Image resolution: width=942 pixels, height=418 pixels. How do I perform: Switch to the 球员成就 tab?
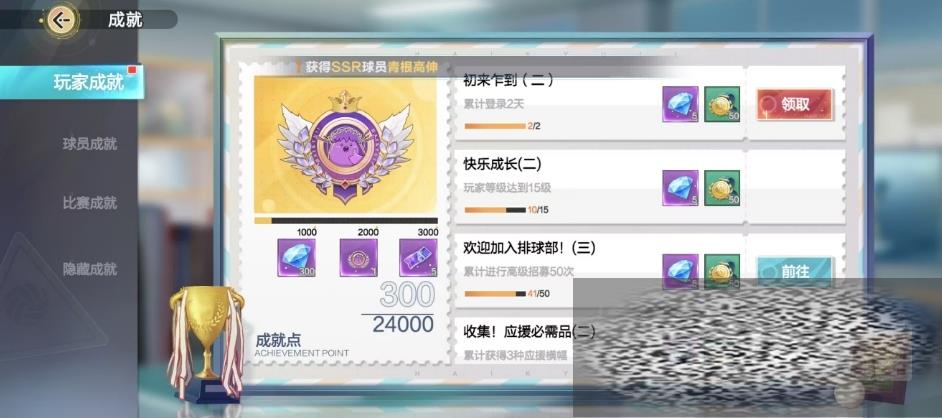tap(89, 144)
